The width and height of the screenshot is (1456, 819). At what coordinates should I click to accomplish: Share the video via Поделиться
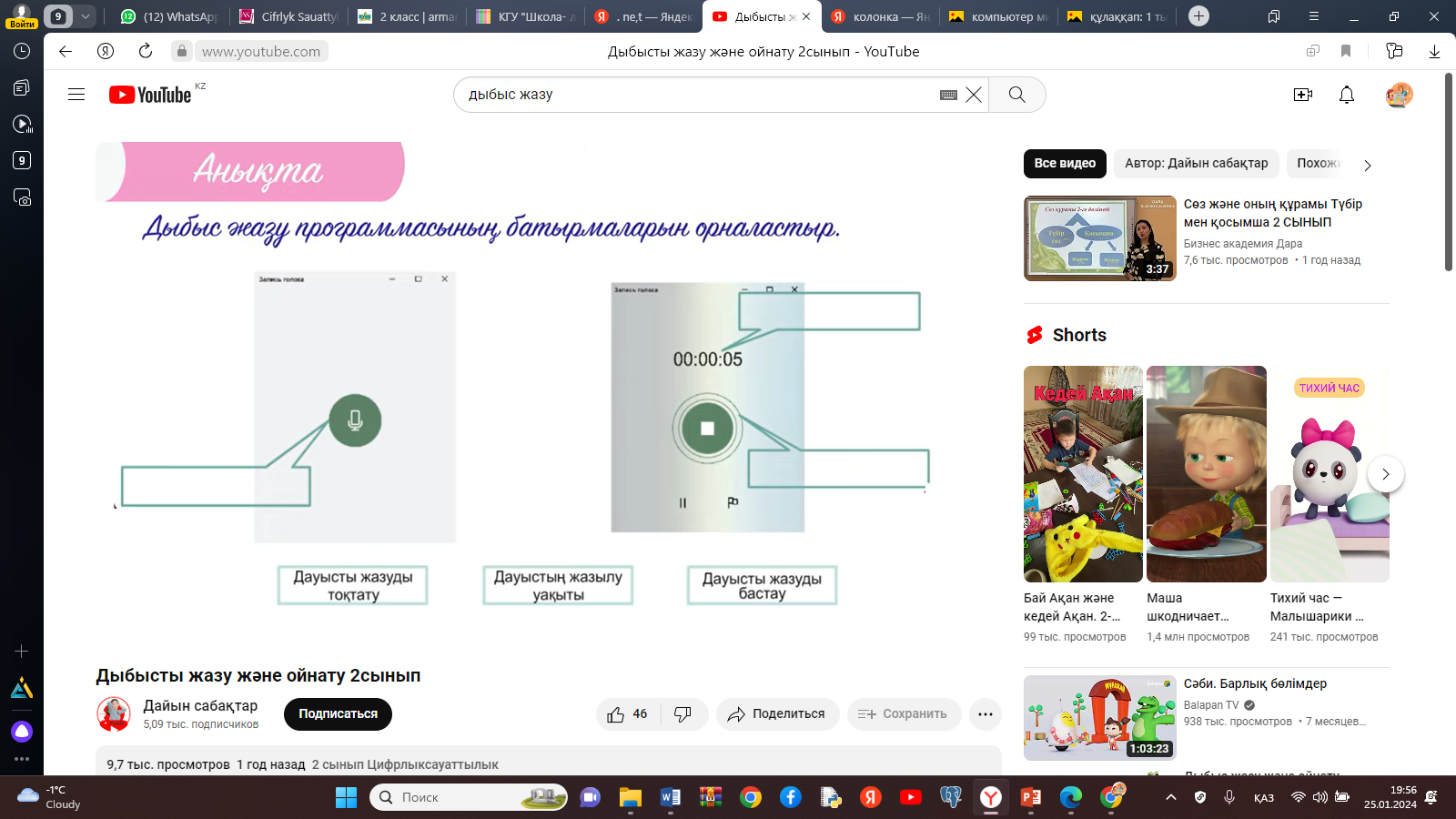777,714
